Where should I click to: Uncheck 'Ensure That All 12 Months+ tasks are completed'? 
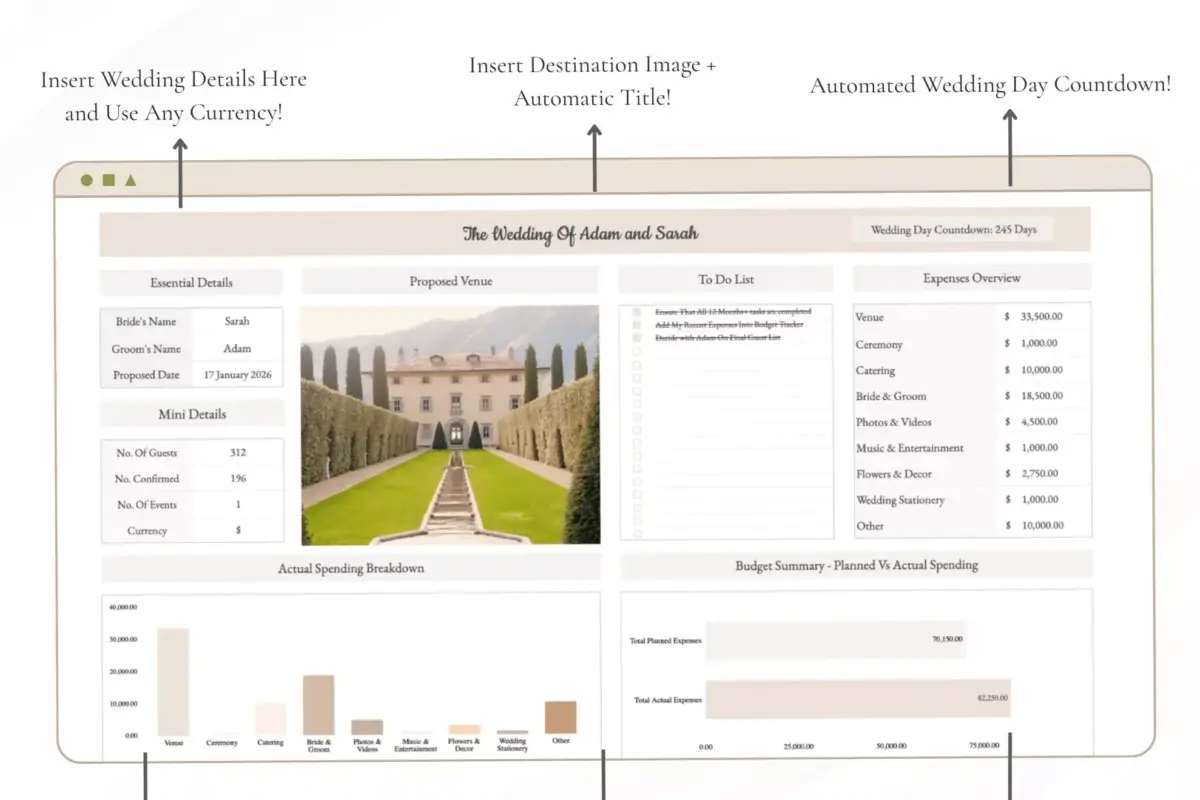point(636,311)
